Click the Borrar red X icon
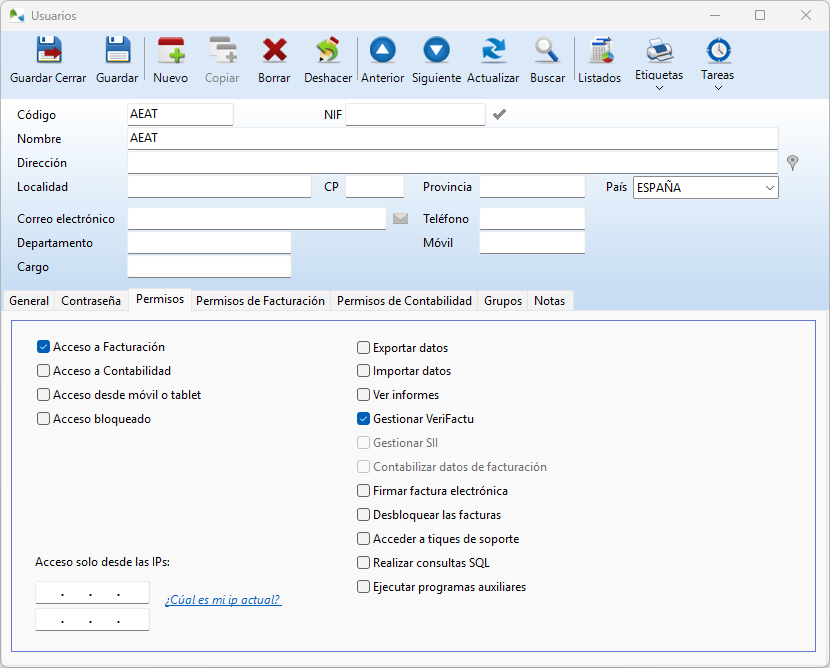 point(274,52)
